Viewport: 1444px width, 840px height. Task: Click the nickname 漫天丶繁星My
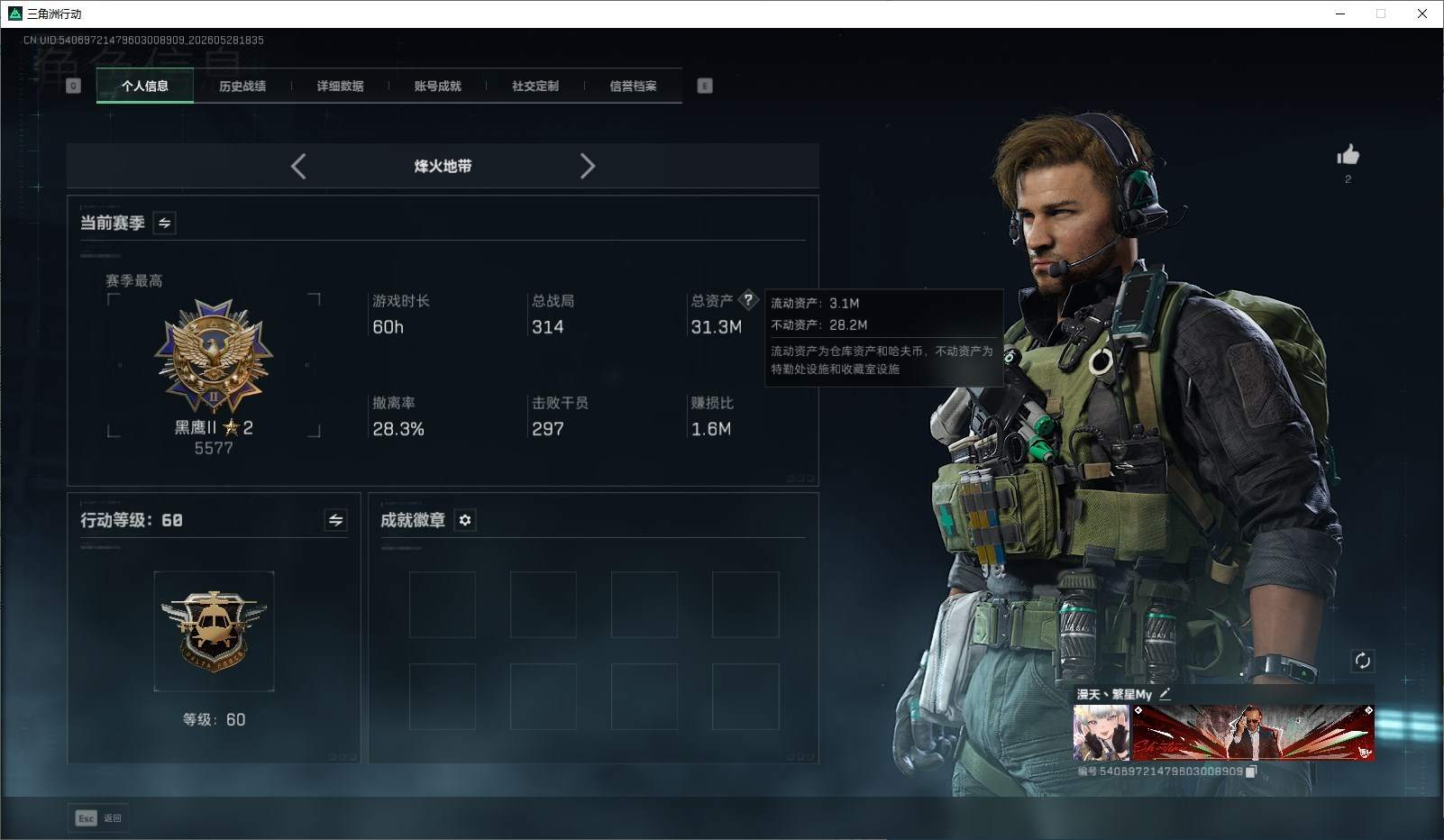click(1114, 694)
